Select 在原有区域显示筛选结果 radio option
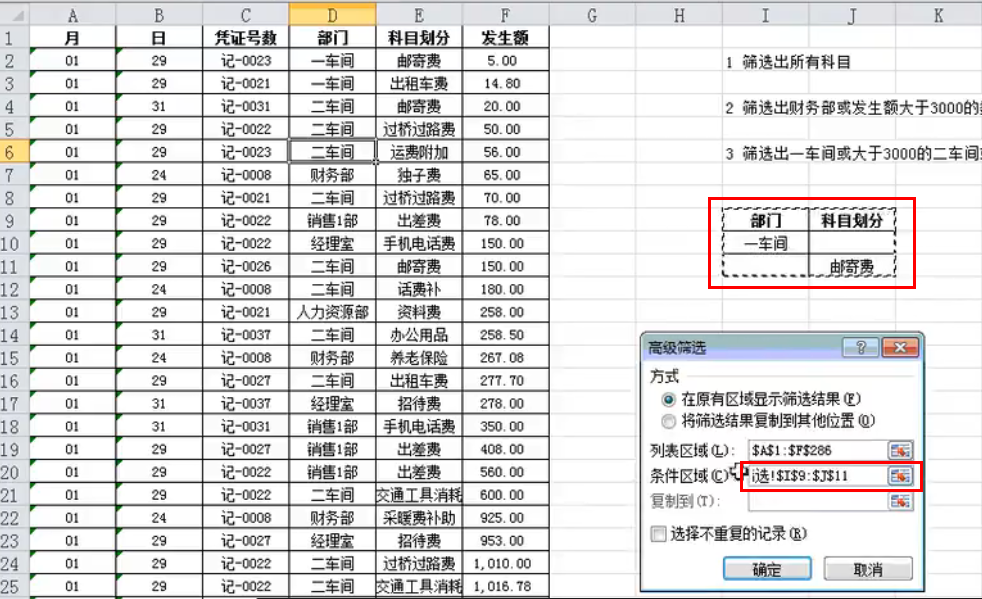This screenshot has height=599, width=982. (x=669, y=398)
